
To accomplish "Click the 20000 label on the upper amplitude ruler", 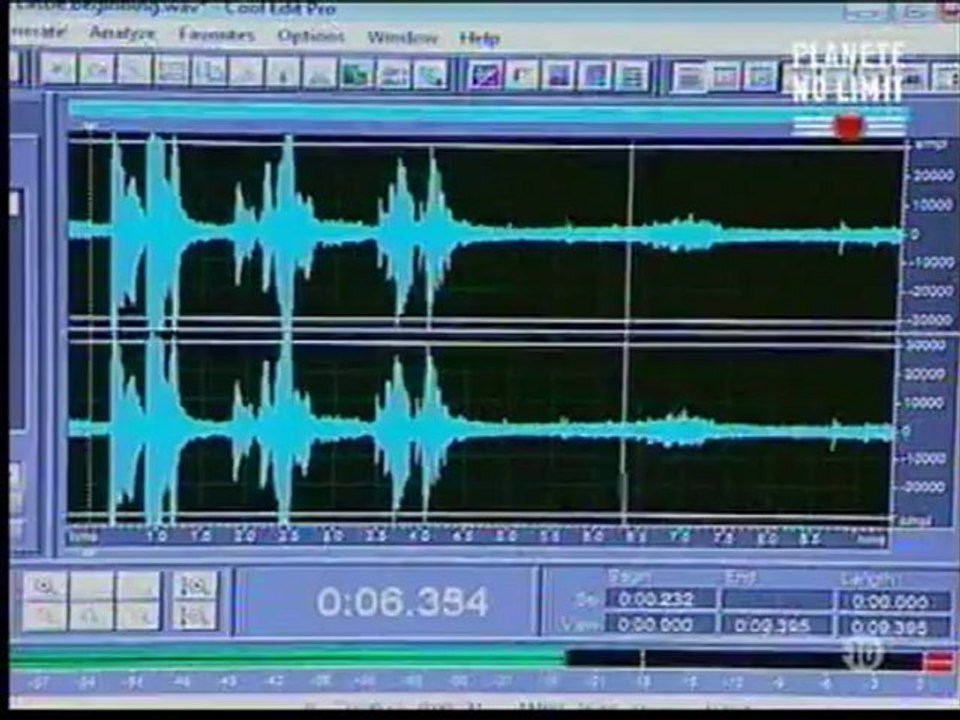I will (x=931, y=177).
